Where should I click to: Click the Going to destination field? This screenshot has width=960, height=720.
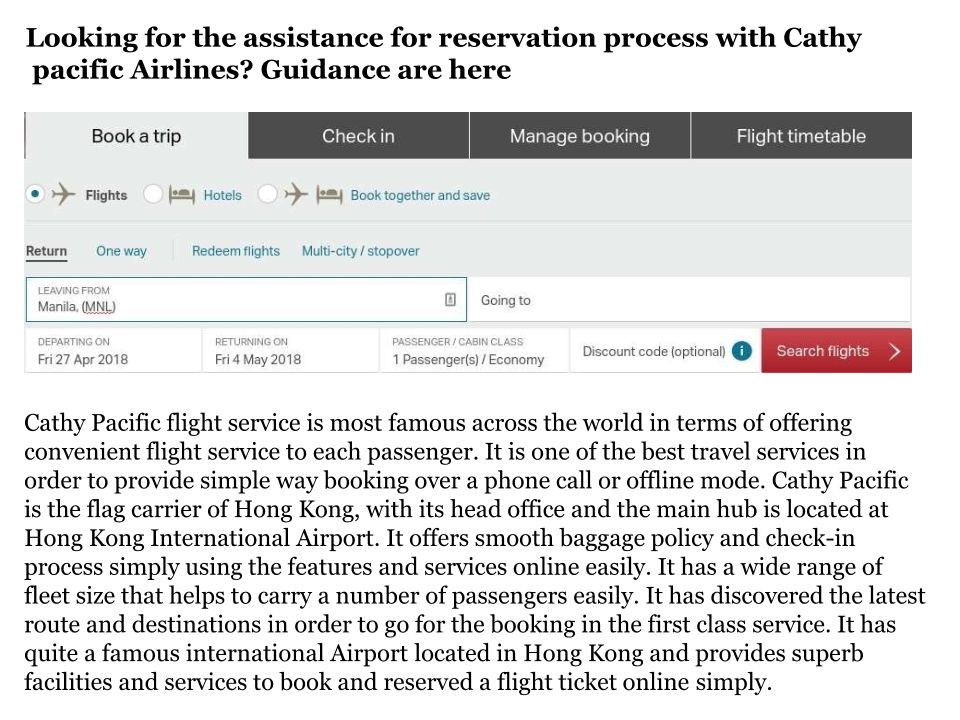[x=690, y=300]
